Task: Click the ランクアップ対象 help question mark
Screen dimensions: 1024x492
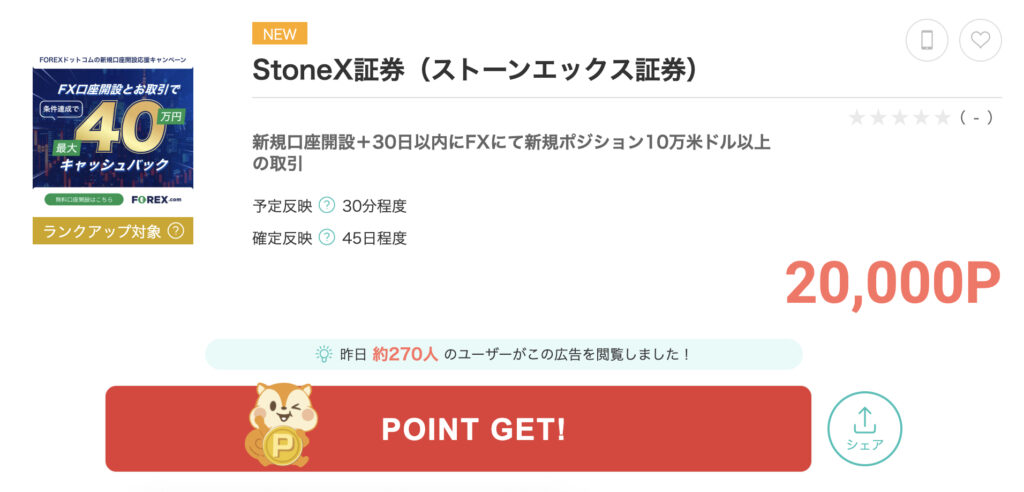Action: 176,231
